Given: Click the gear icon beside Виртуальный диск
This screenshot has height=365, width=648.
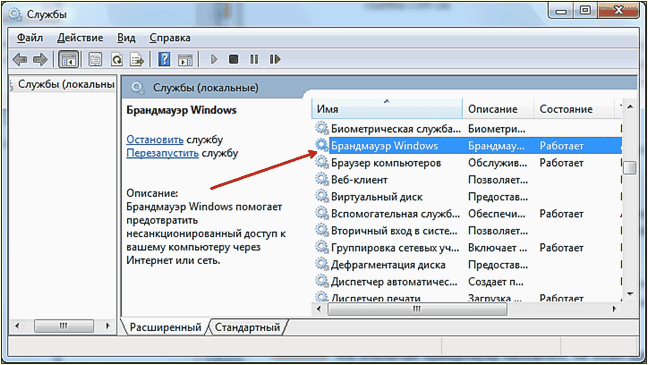Looking at the screenshot, I should pyautogui.click(x=322, y=196).
